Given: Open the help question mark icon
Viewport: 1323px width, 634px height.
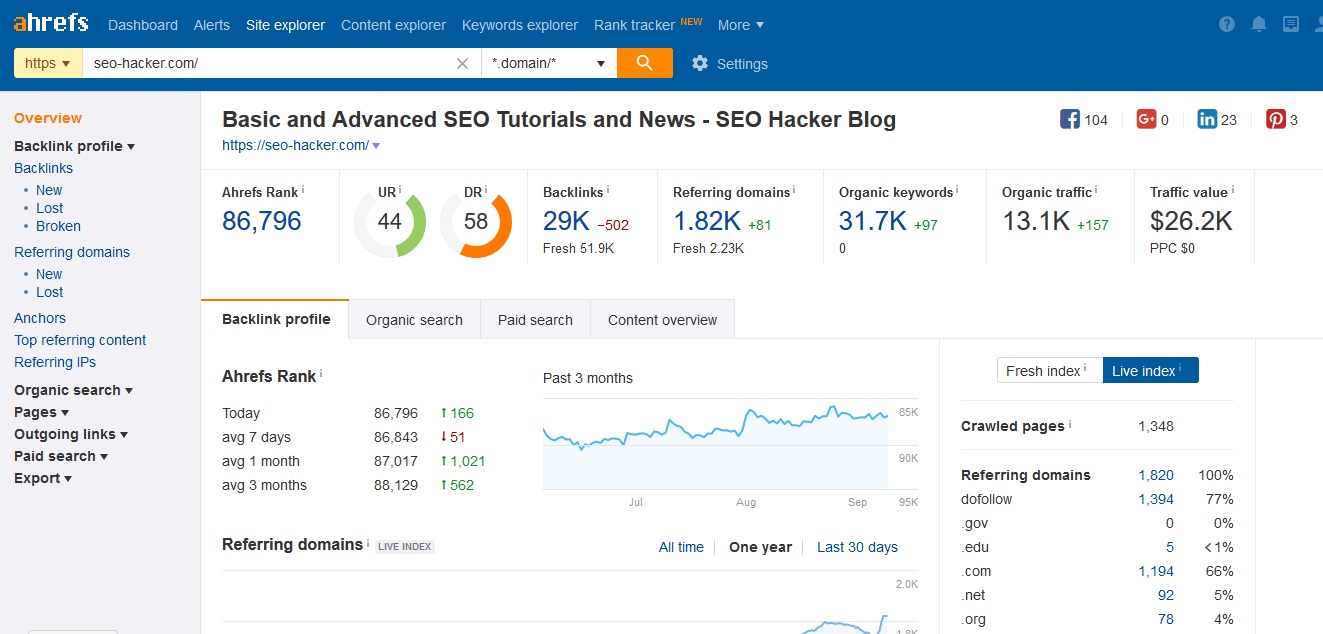Looking at the screenshot, I should (1228, 25).
